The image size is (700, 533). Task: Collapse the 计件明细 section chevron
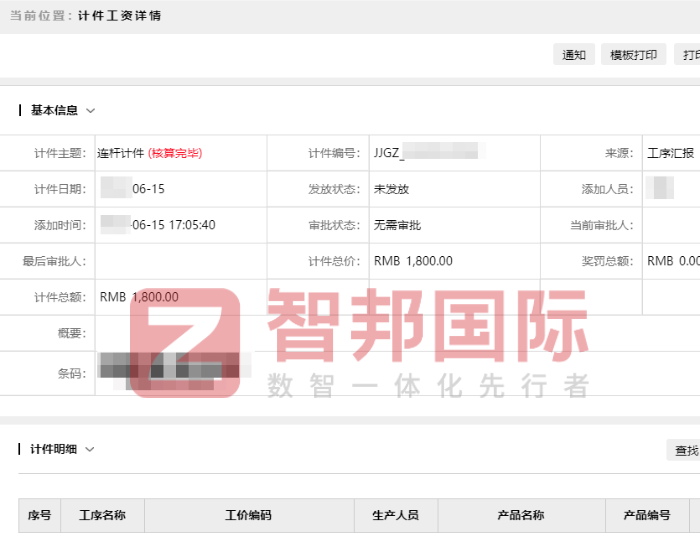90,450
